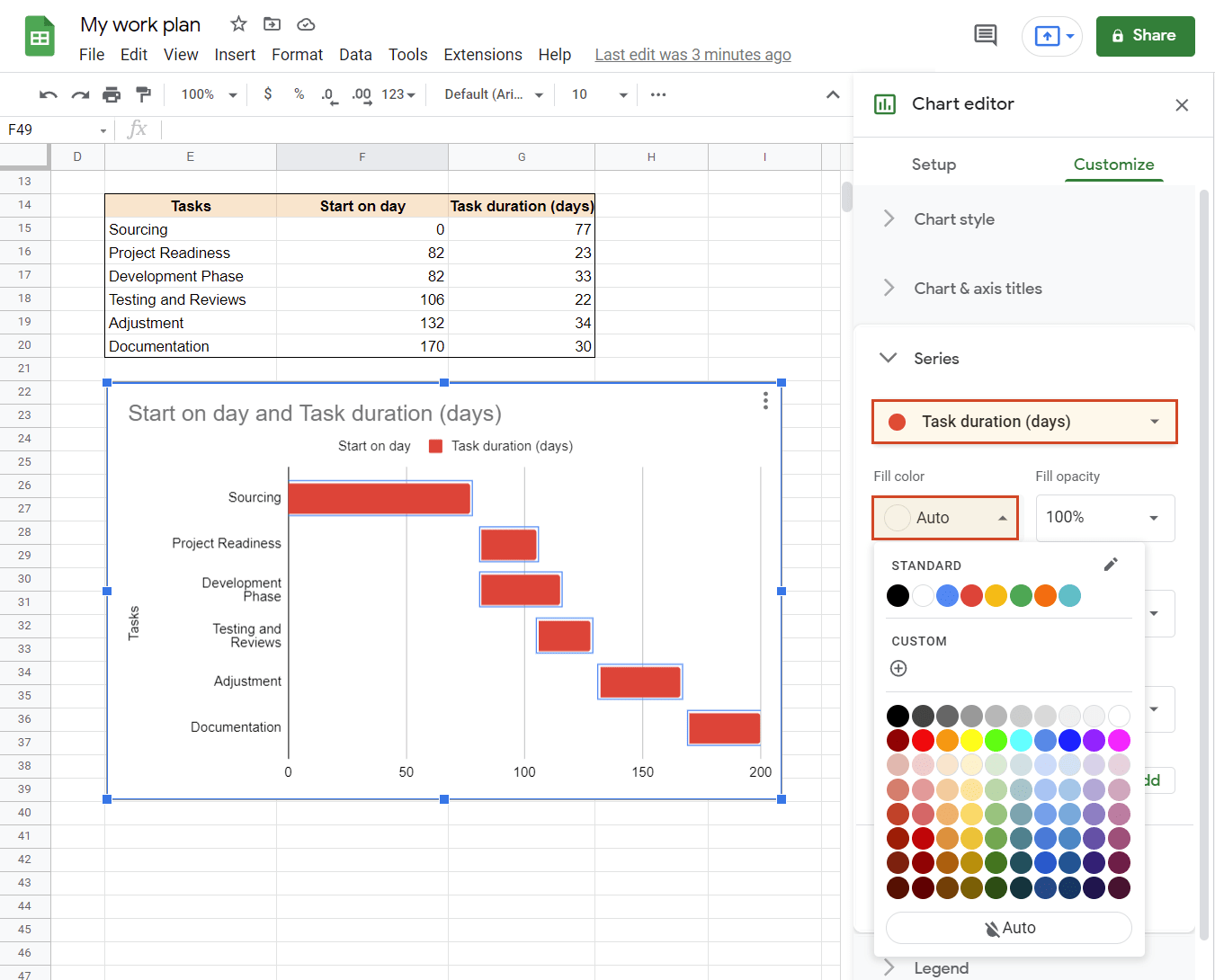This screenshot has height=980, width=1215.
Task: Open the Format menu
Action: tap(297, 54)
